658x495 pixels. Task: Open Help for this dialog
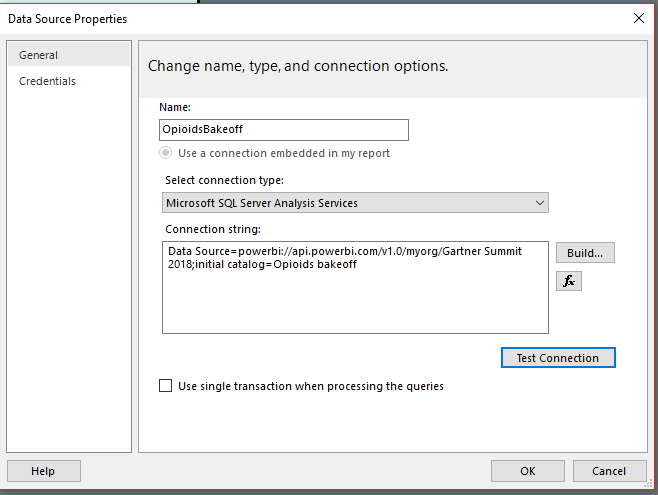coord(43,471)
